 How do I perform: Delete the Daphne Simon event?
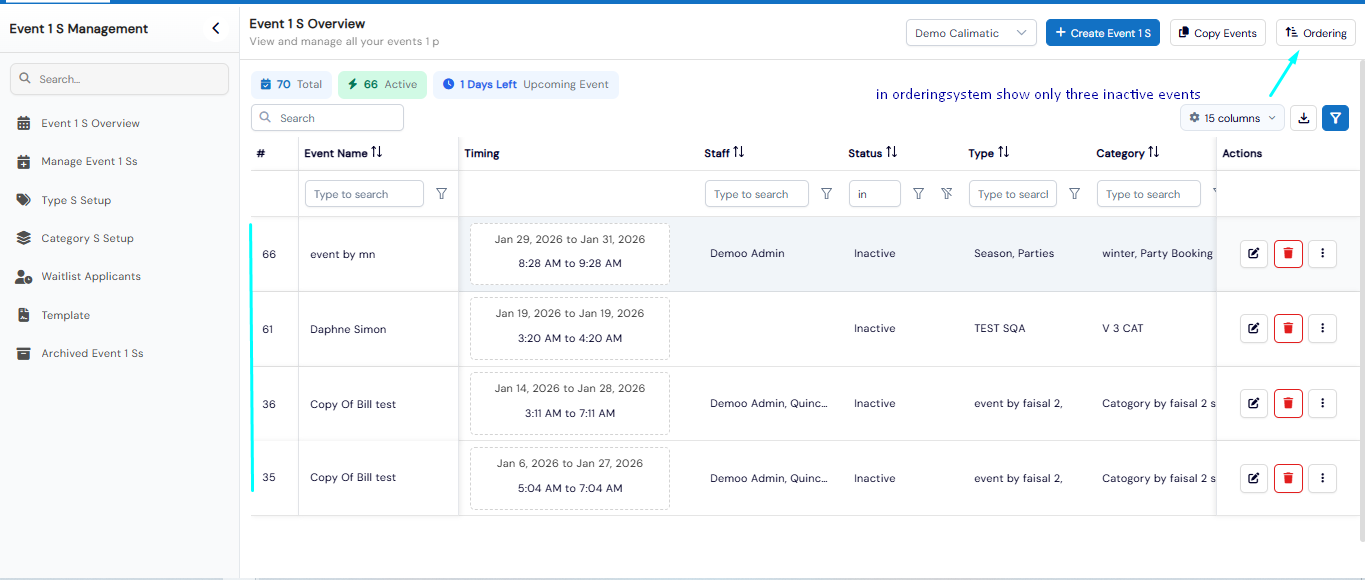coord(1288,329)
